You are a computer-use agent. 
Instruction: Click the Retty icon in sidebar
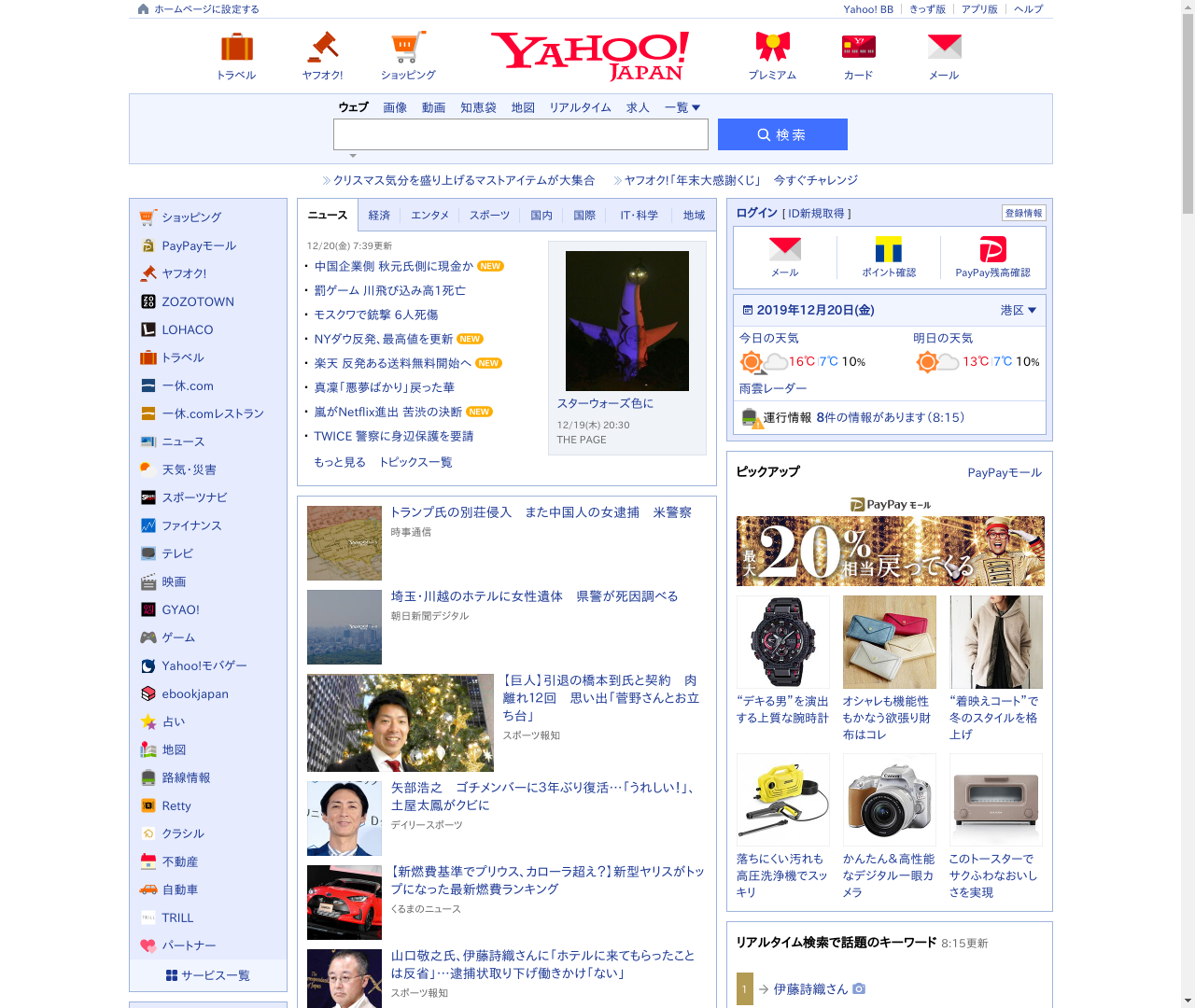[x=148, y=805]
